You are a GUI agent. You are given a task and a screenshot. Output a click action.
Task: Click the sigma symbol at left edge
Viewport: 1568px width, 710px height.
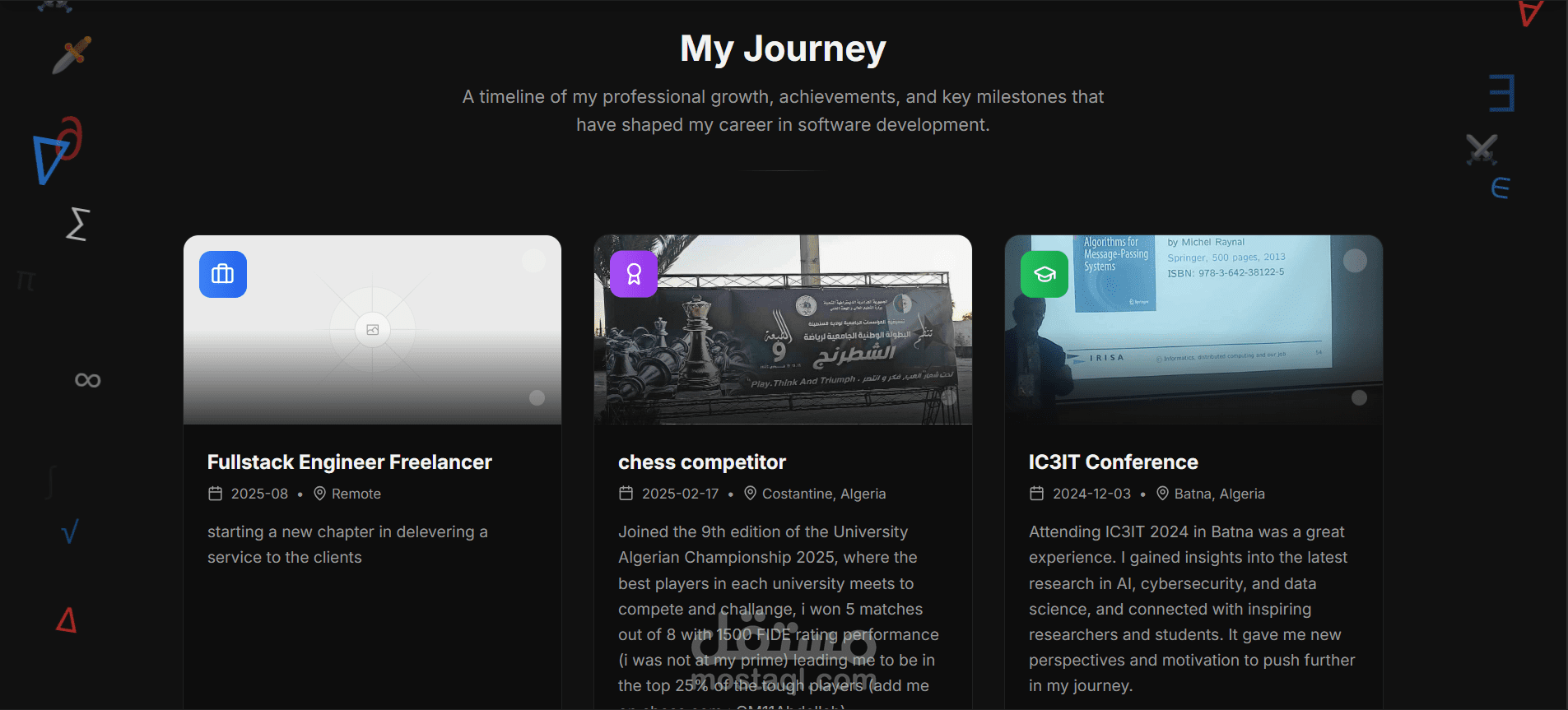pos(77,224)
